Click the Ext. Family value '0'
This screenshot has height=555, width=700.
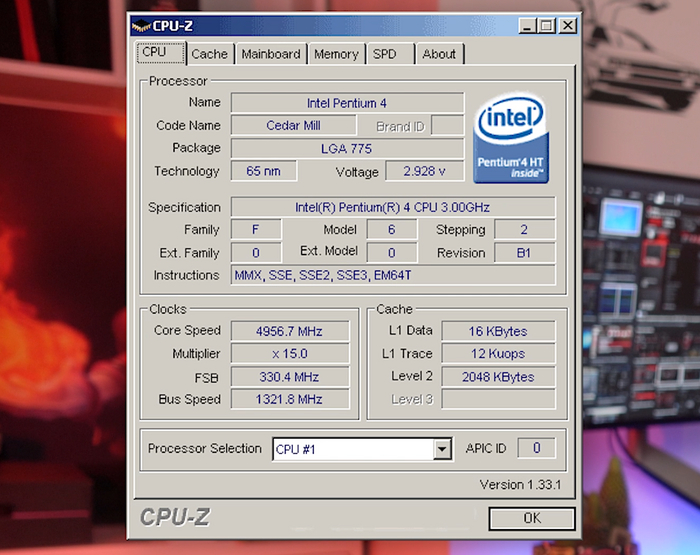tap(256, 253)
